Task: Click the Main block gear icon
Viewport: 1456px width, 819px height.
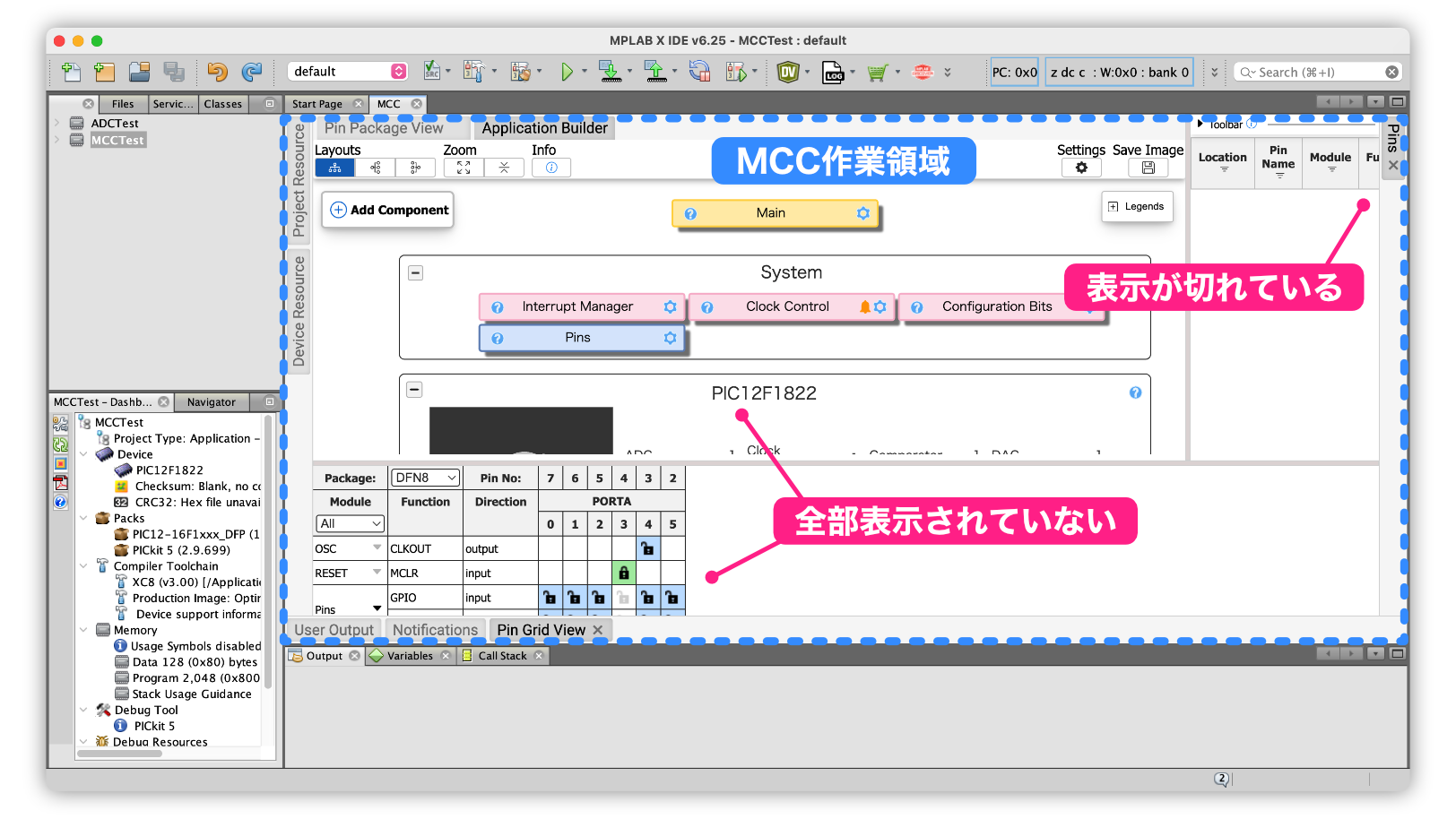Action: coord(862,213)
